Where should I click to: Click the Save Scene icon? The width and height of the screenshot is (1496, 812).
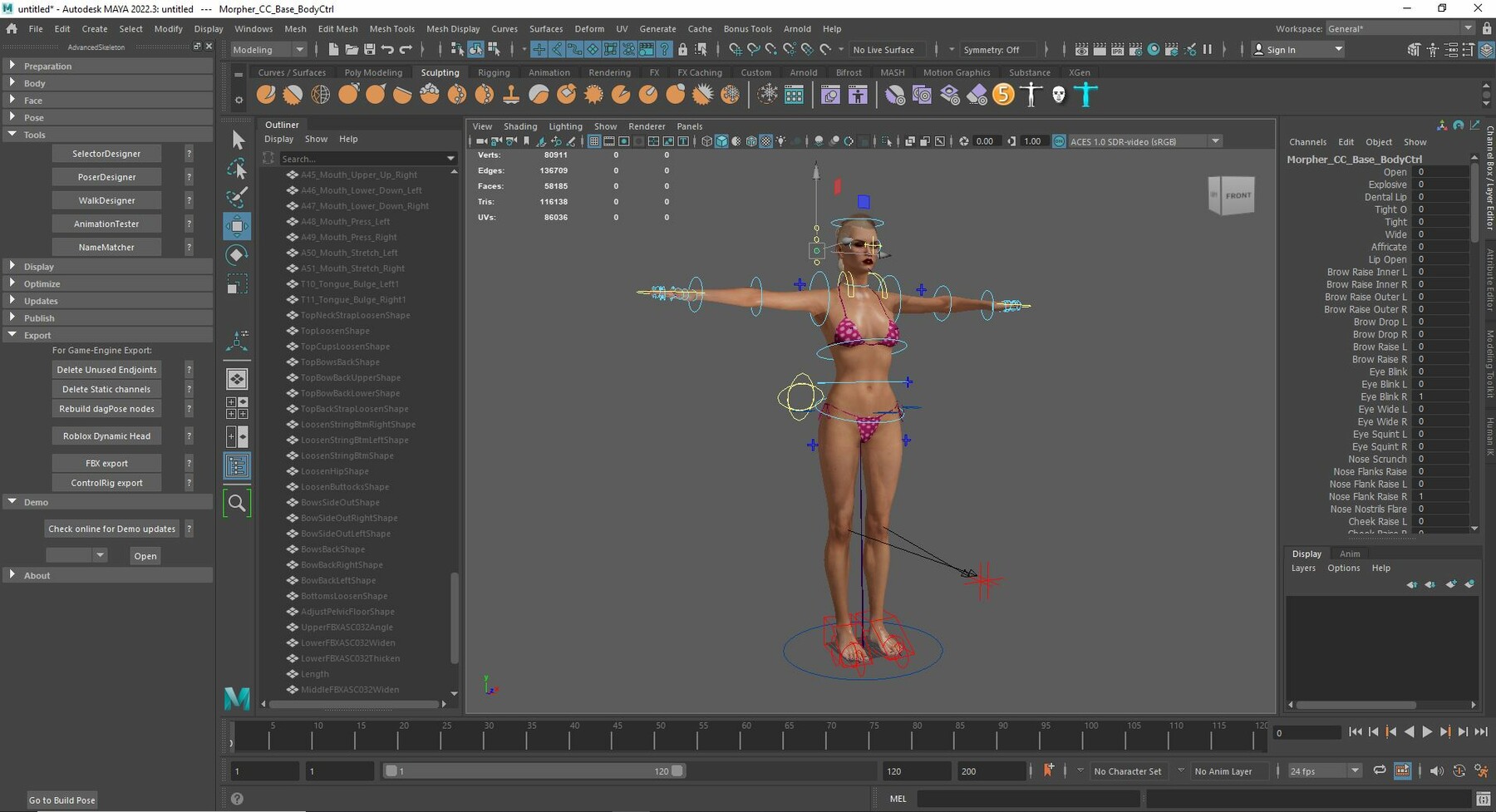[x=370, y=50]
